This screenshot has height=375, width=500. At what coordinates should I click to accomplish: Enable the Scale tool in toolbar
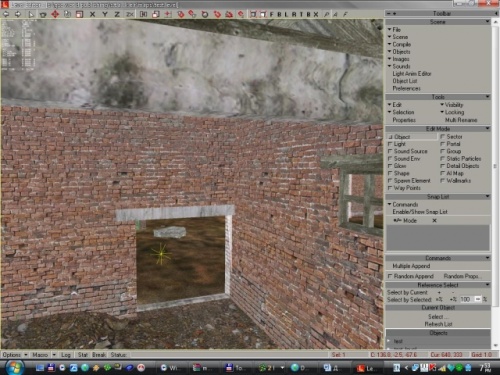[79, 14]
